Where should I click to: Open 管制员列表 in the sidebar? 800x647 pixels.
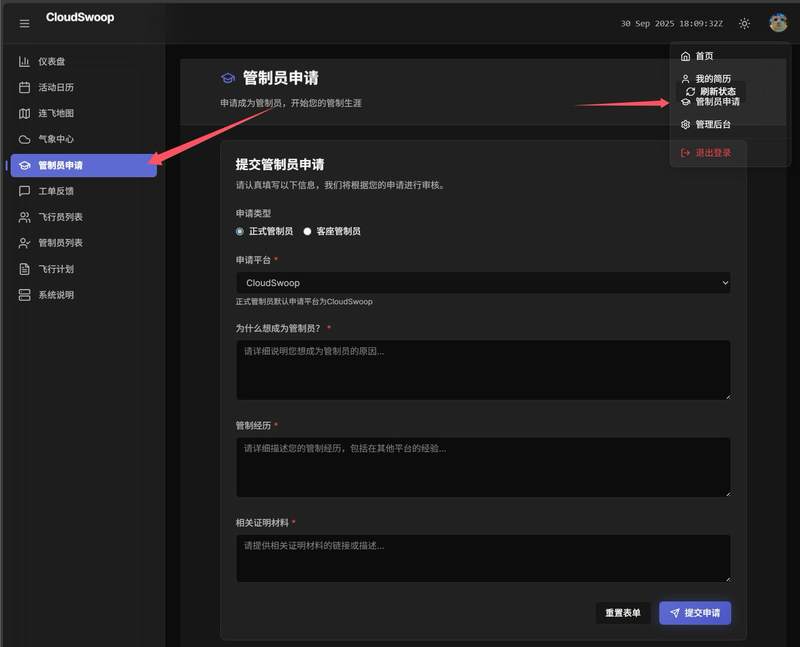84,243
